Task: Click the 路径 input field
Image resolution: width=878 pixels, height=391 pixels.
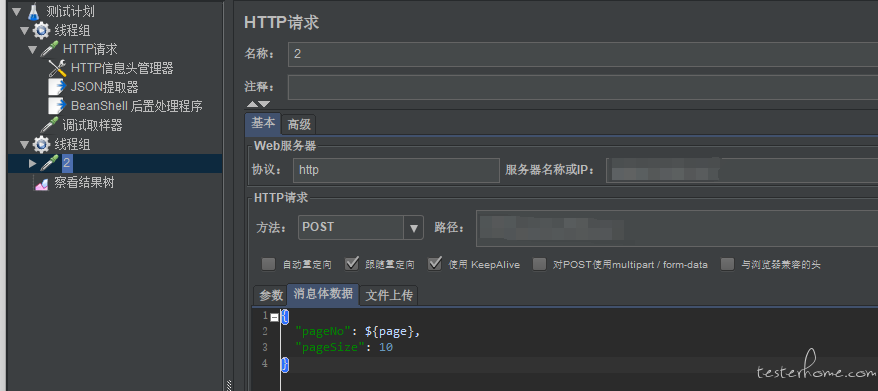Action: [677, 228]
